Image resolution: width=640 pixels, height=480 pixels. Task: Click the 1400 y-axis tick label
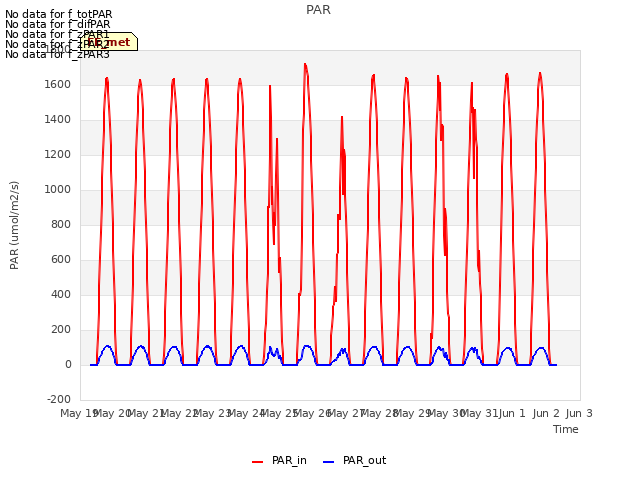58,120
